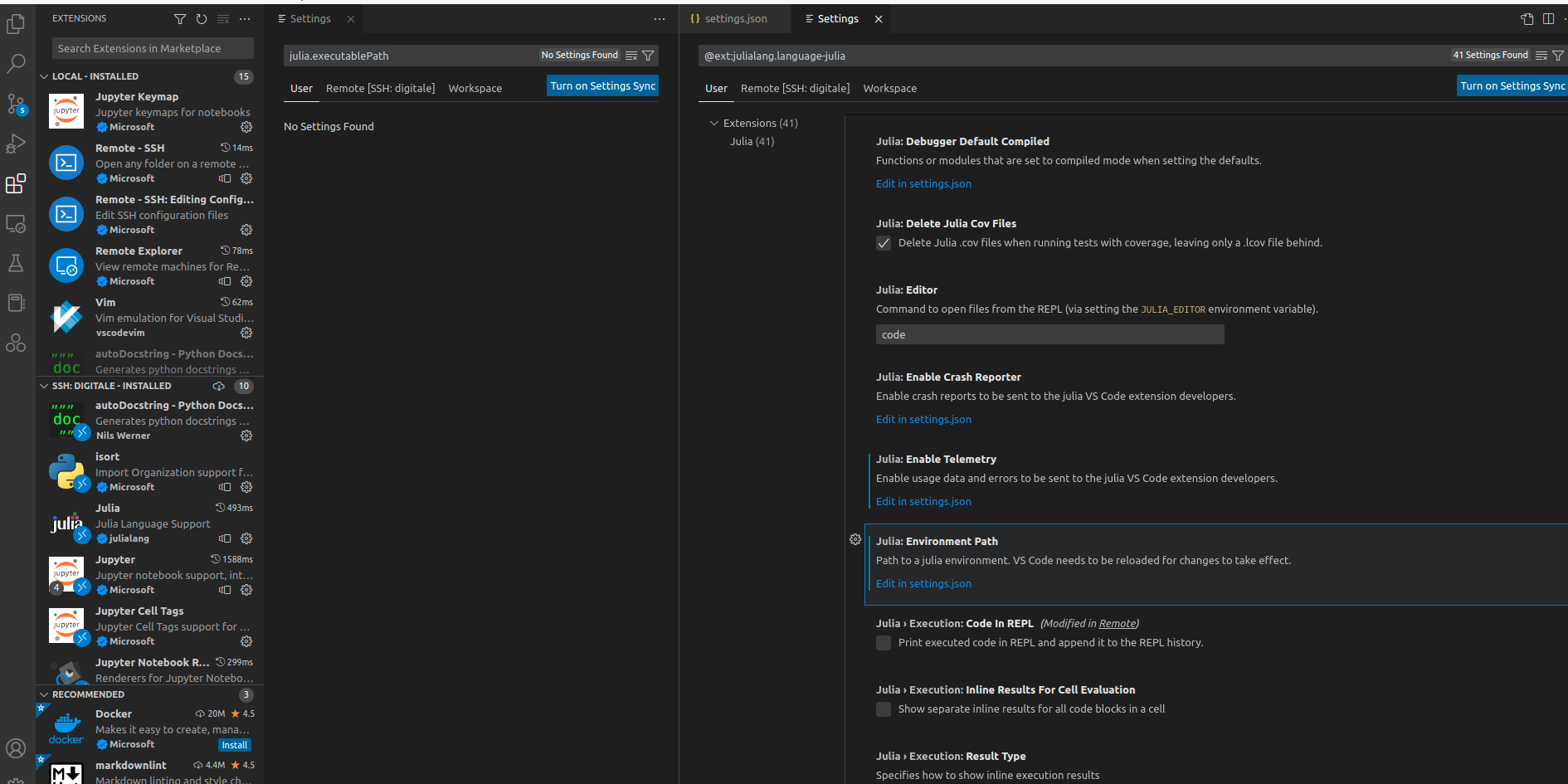The image size is (1568, 784).
Task: Select User tab in right Settings editor
Action: click(x=716, y=88)
